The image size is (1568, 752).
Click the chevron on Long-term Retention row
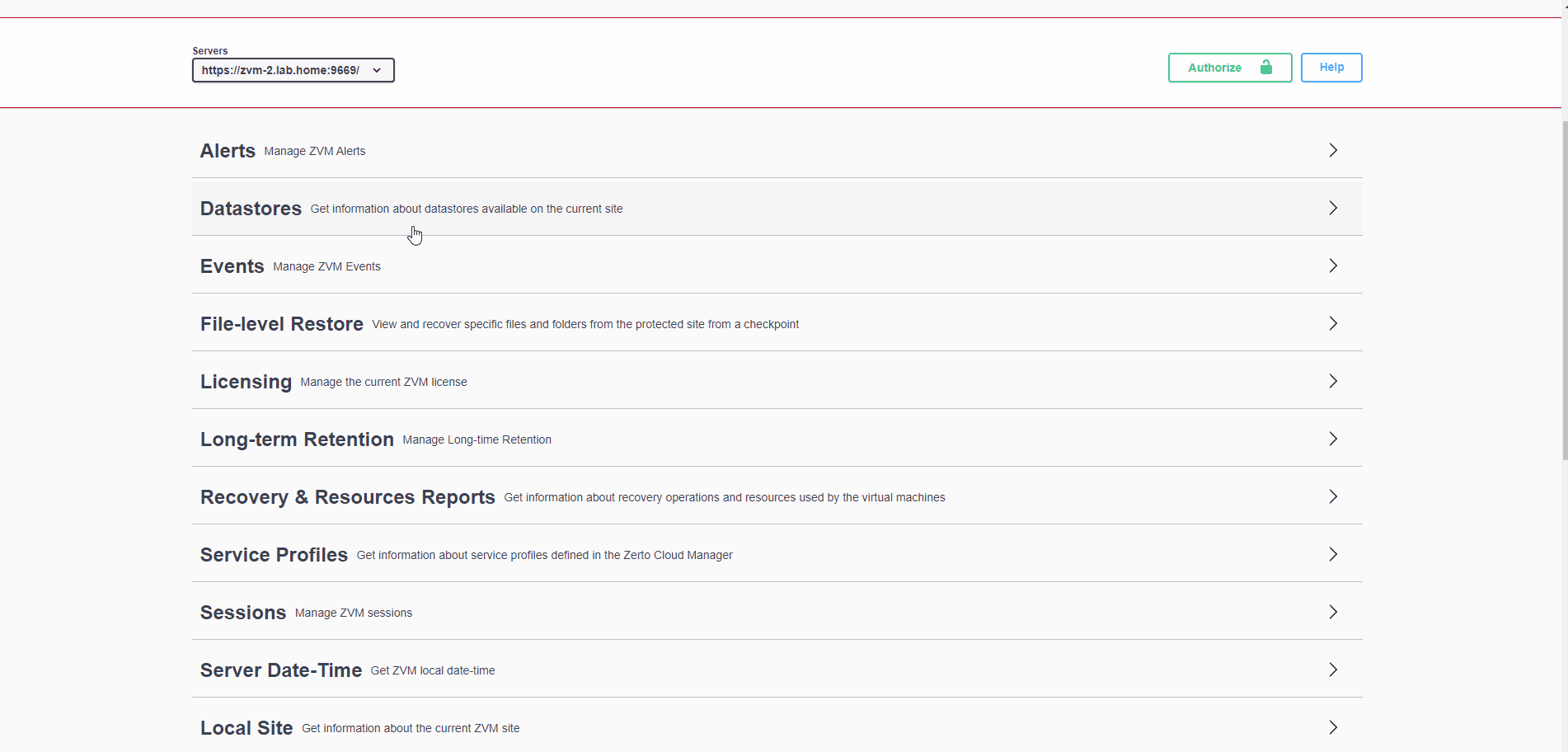coord(1332,439)
